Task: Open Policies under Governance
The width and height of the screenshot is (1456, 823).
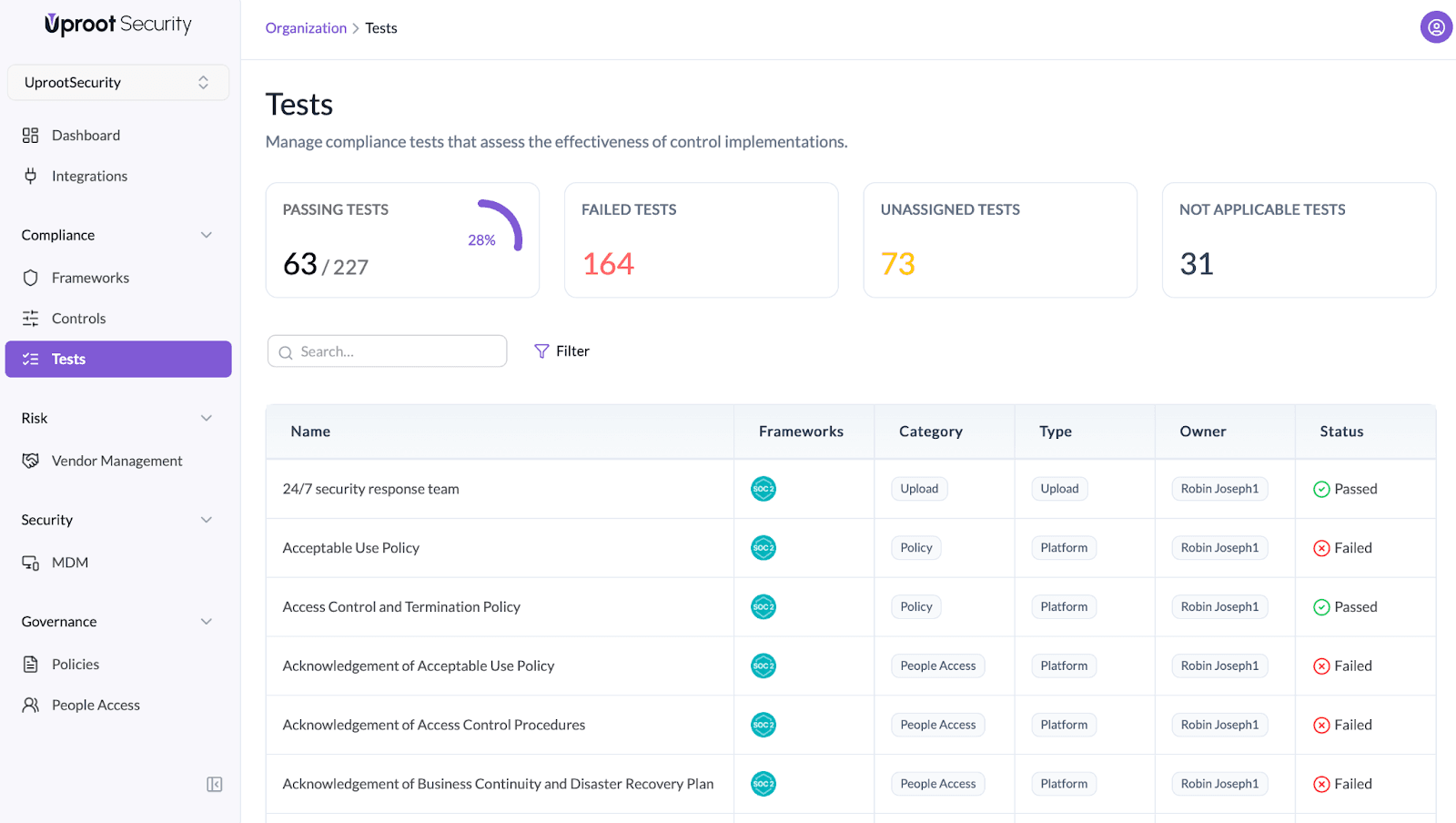Action: [x=76, y=665]
